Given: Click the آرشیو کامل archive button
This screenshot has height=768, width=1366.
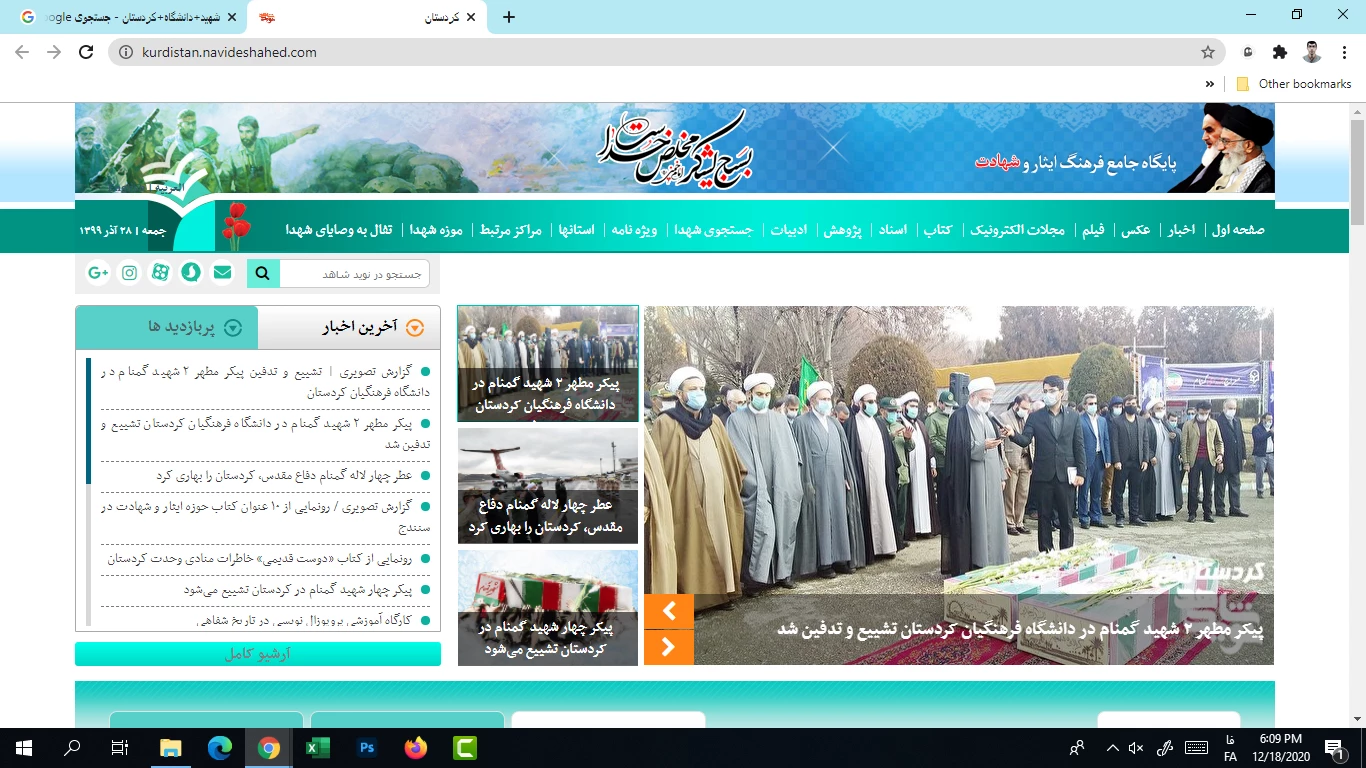Looking at the screenshot, I should coord(258,654).
